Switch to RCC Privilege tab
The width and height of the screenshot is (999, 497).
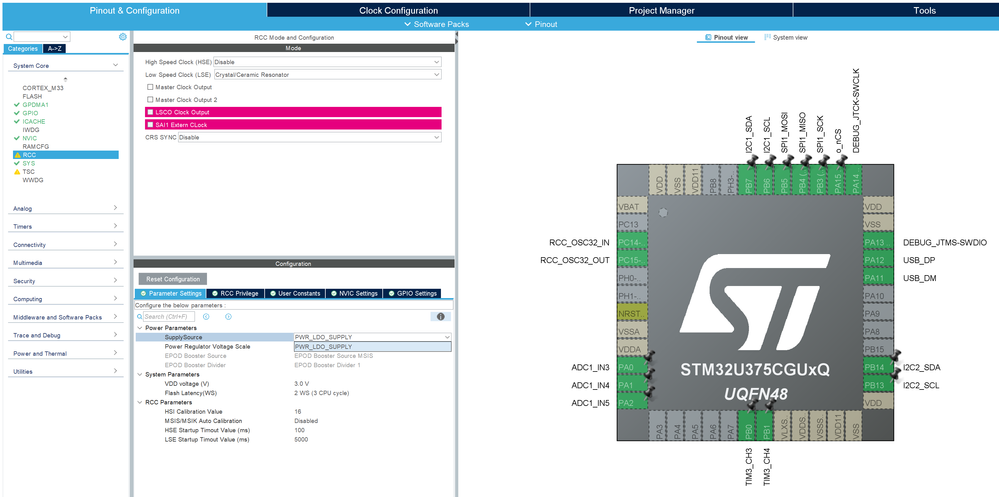point(234,293)
